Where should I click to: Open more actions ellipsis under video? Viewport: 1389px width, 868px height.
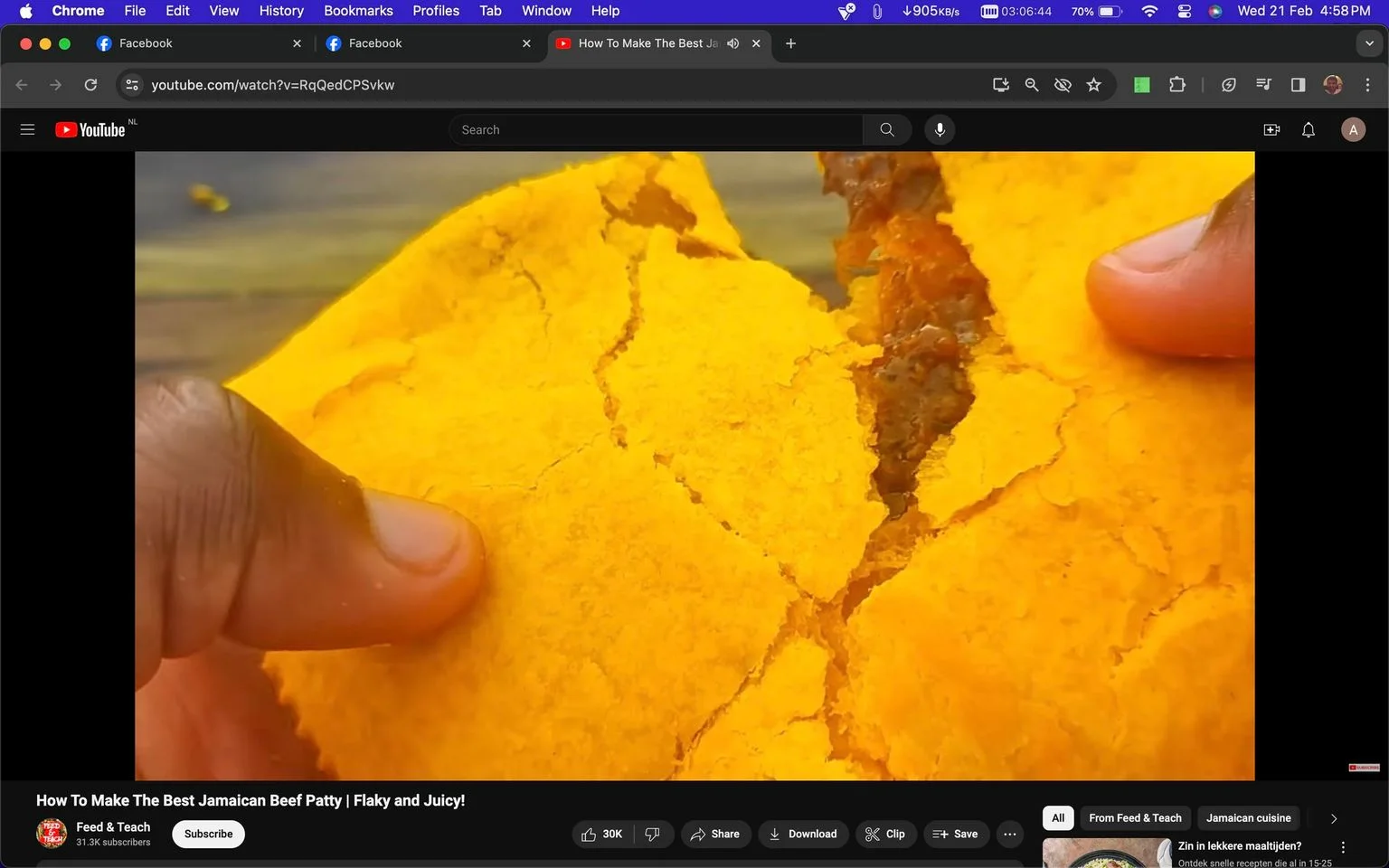(1010, 834)
